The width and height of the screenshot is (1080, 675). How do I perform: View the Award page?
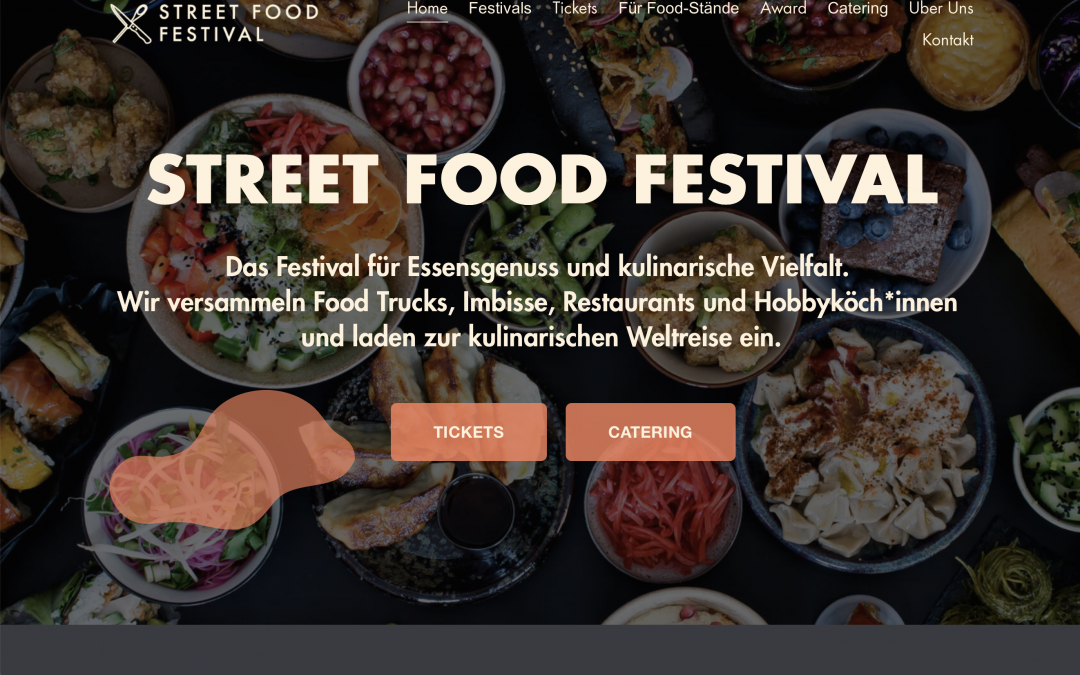click(x=783, y=8)
